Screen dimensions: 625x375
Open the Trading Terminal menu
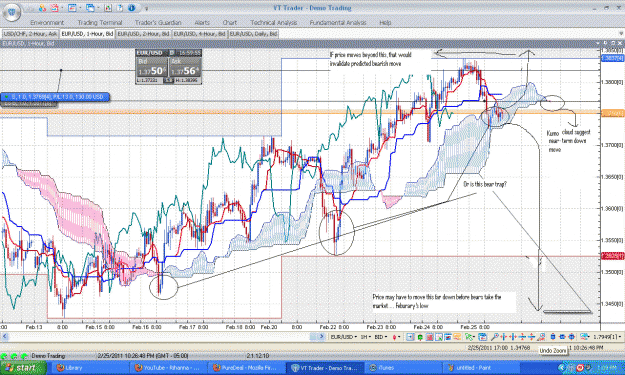[100, 23]
